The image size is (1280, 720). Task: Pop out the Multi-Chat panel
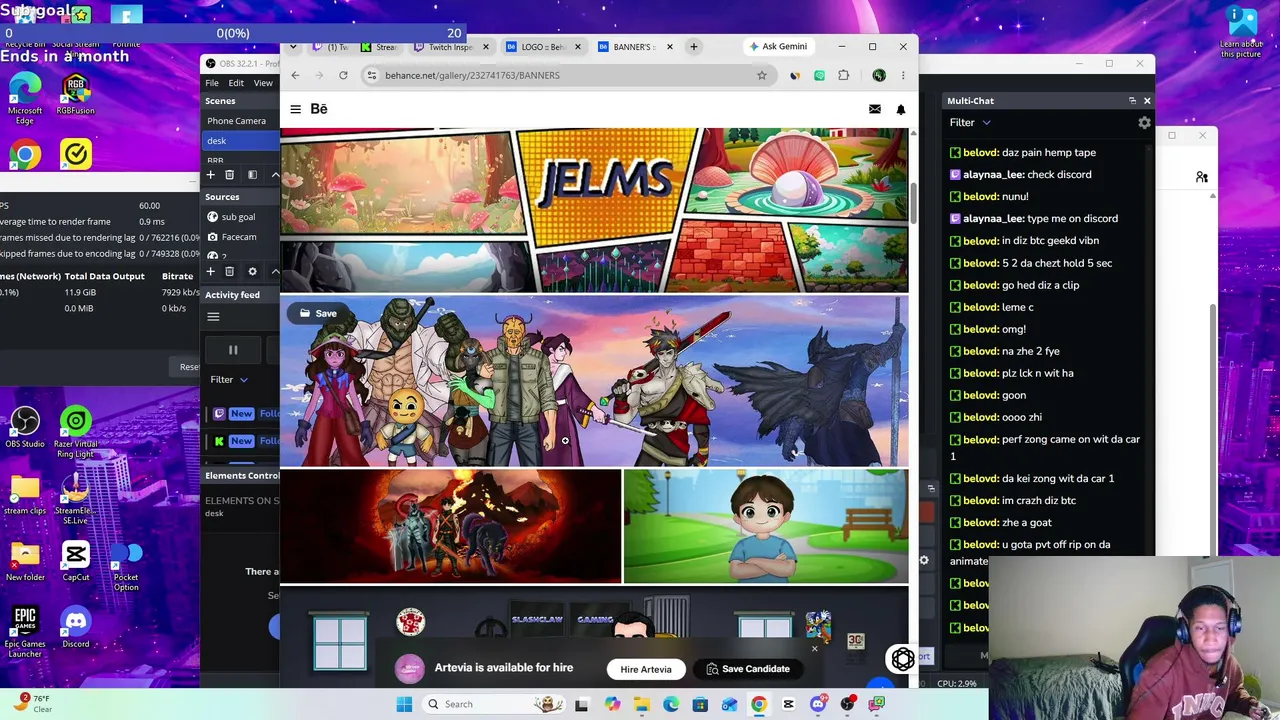1132,101
